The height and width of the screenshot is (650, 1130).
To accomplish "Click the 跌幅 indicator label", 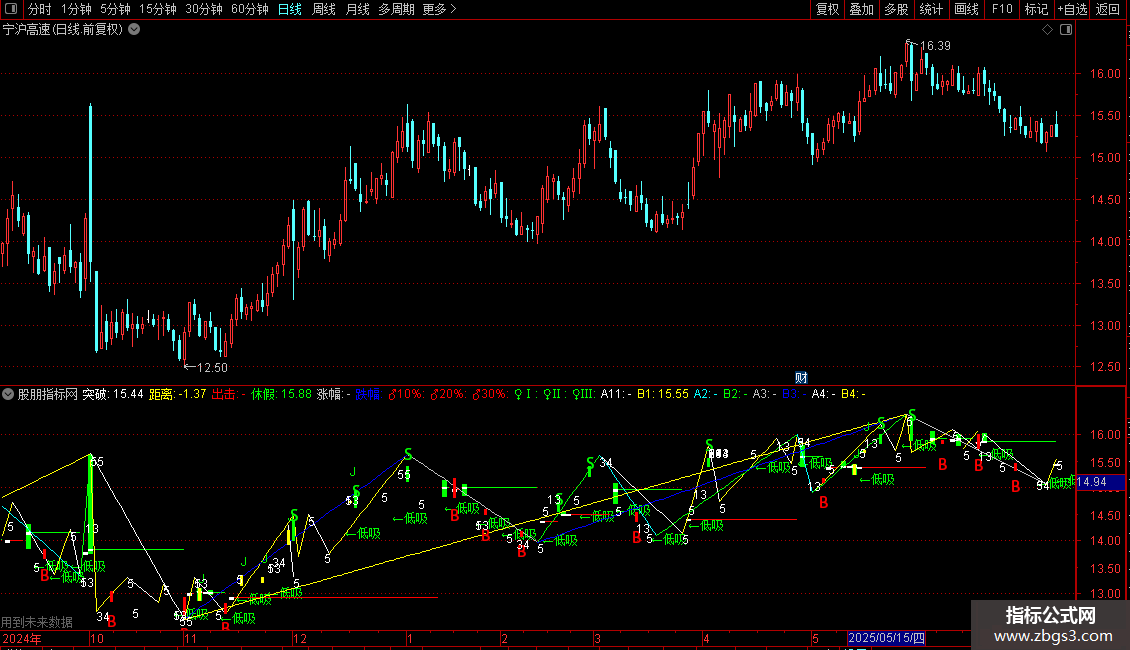I will click(367, 394).
